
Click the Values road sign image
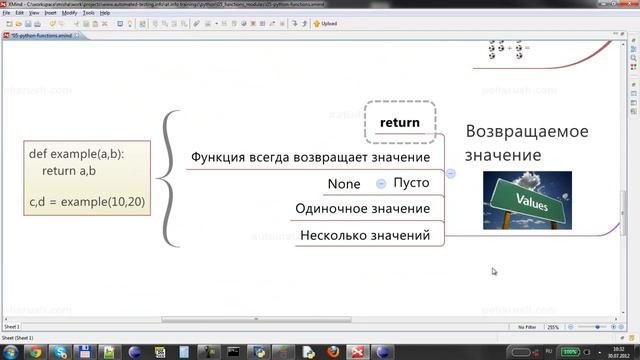(527, 200)
